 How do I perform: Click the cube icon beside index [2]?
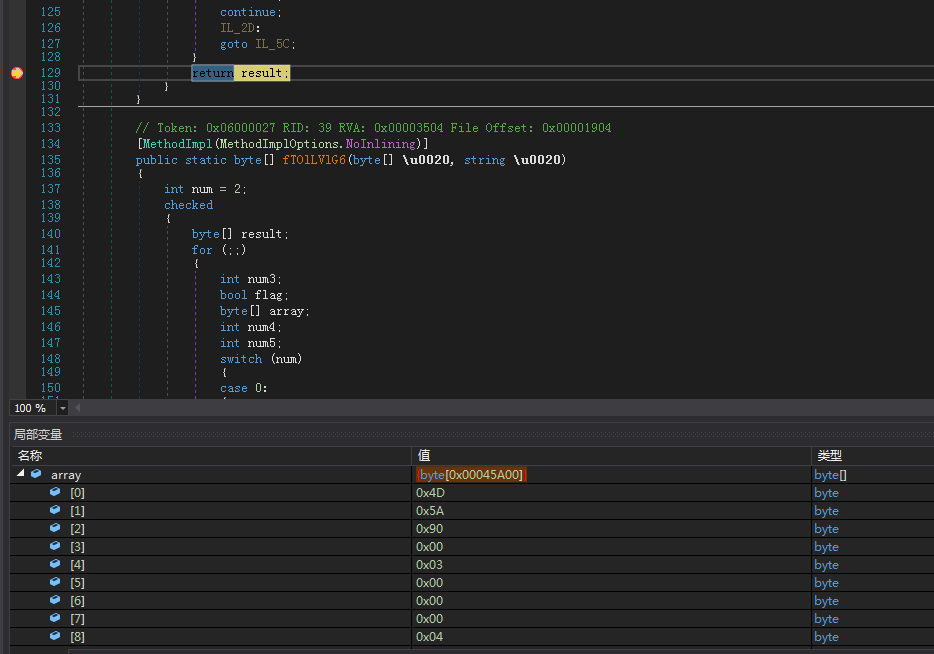click(x=55, y=528)
